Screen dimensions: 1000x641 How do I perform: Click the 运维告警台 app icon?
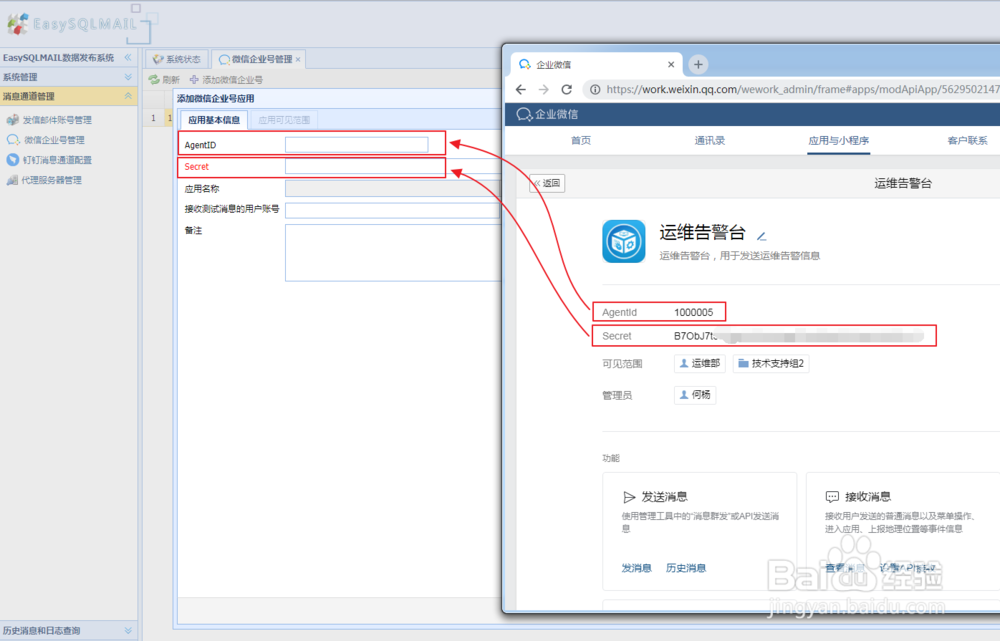click(x=624, y=241)
